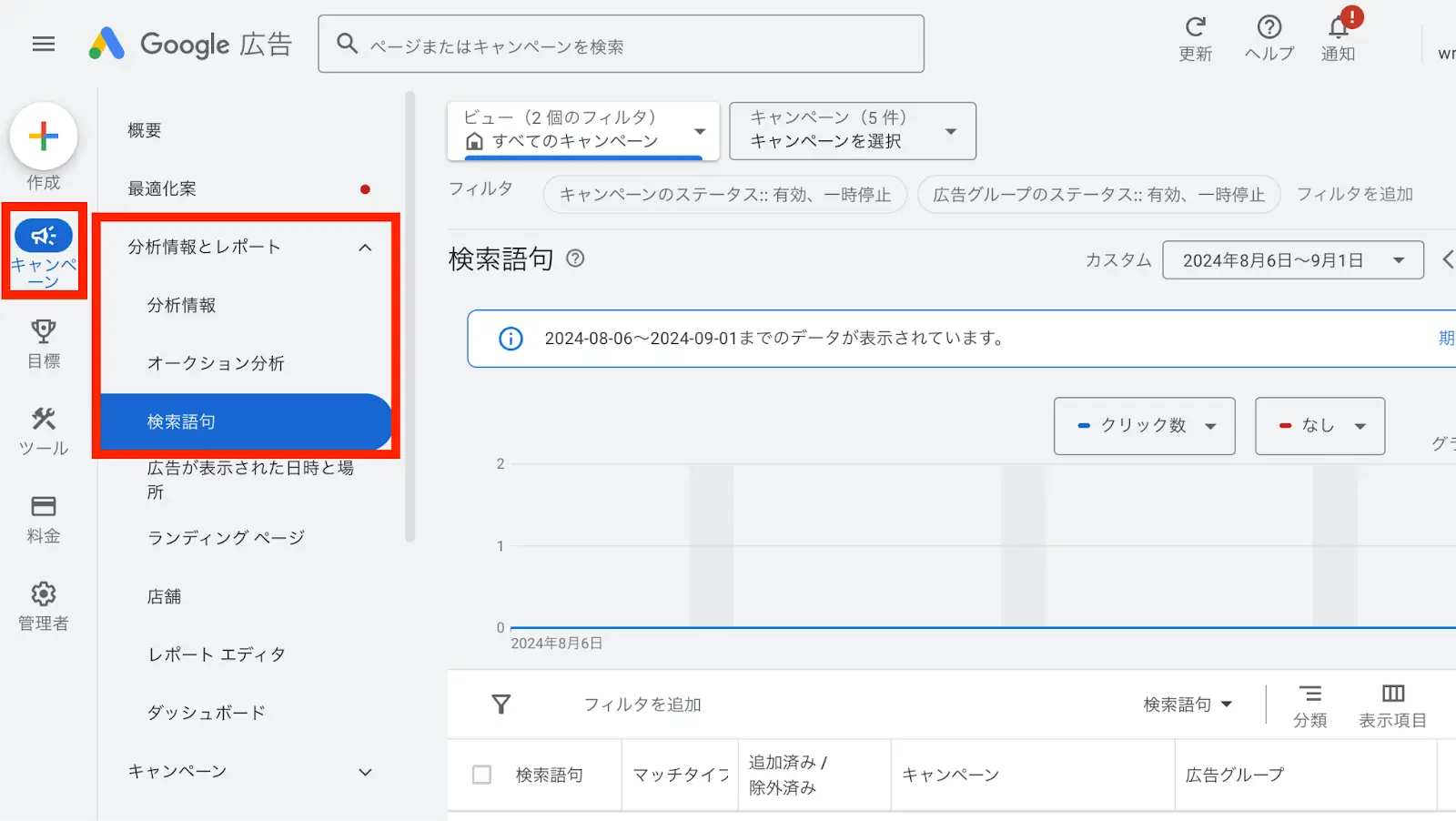Viewport: 1456px width, 821px height.
Task: Select 最適化案 in the side menu
Action: 162,188
